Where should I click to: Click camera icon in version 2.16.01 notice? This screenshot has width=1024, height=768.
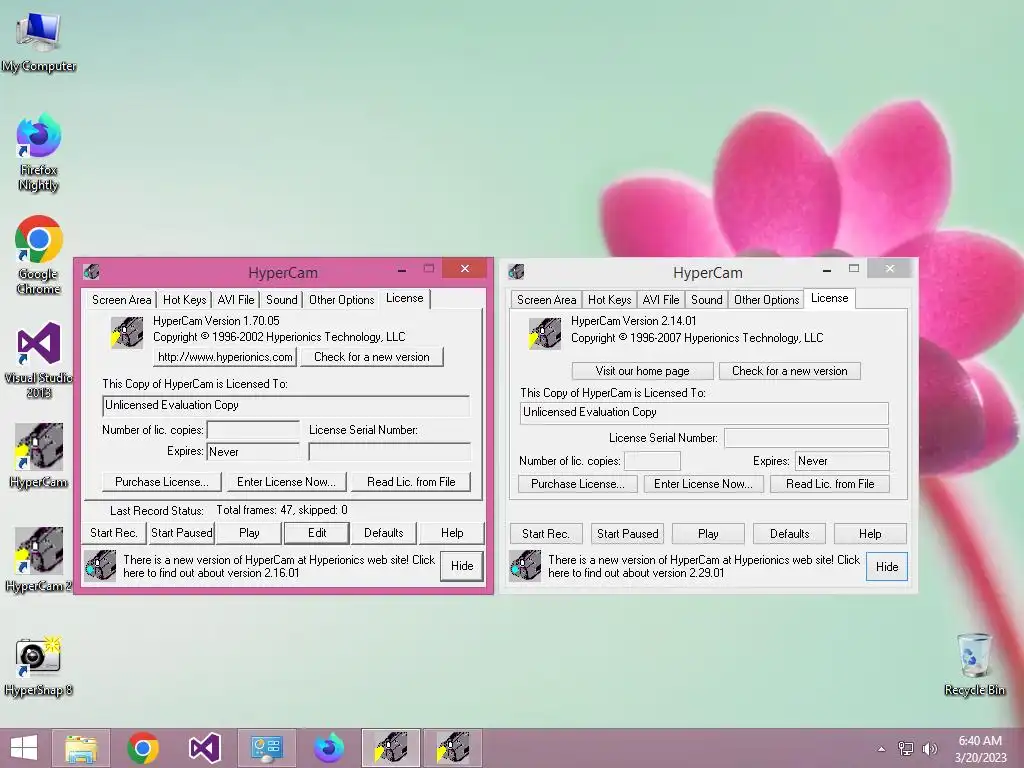pos(100,566)
